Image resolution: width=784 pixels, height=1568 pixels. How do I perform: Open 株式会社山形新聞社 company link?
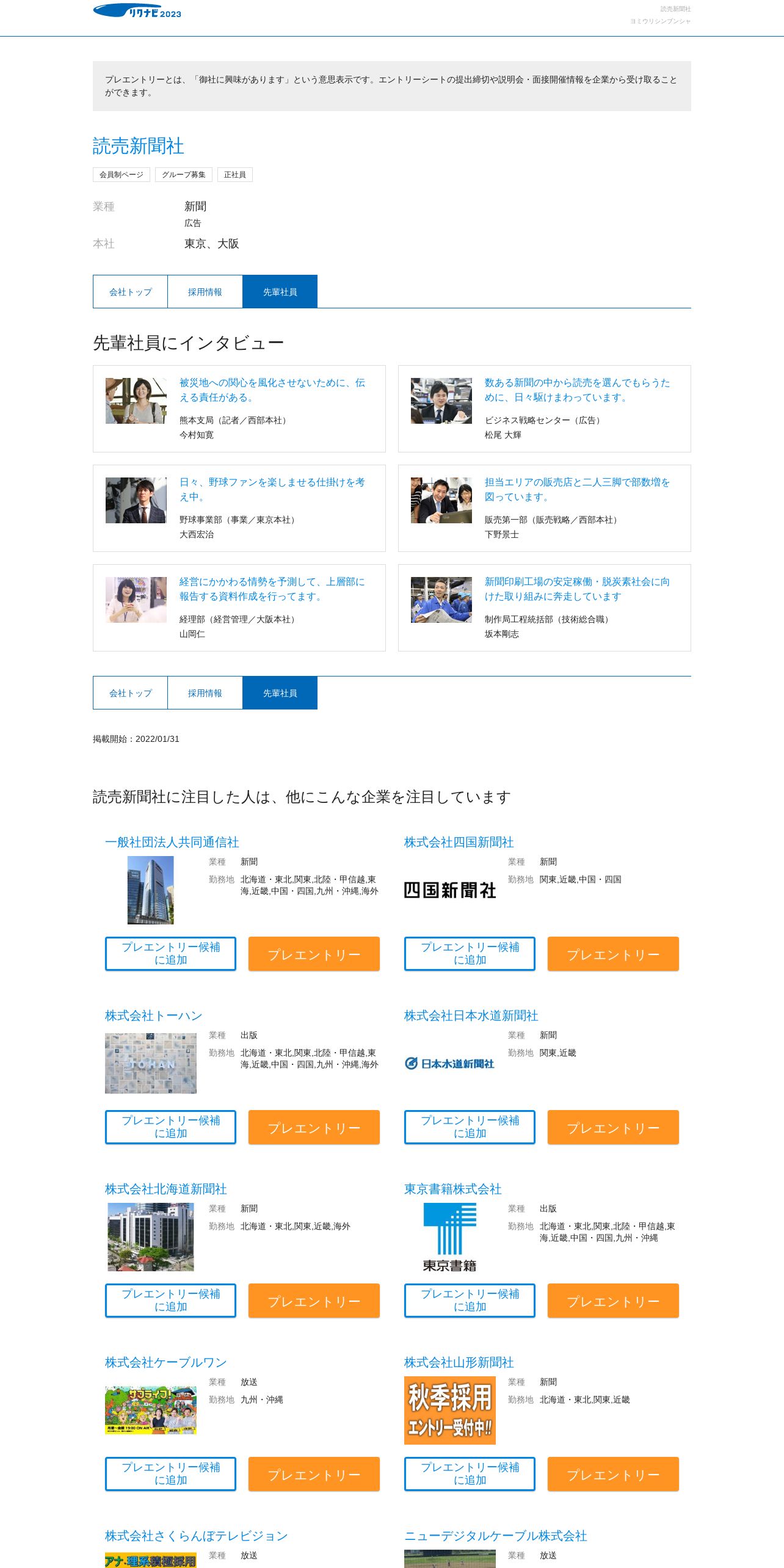click(459, 1362)
